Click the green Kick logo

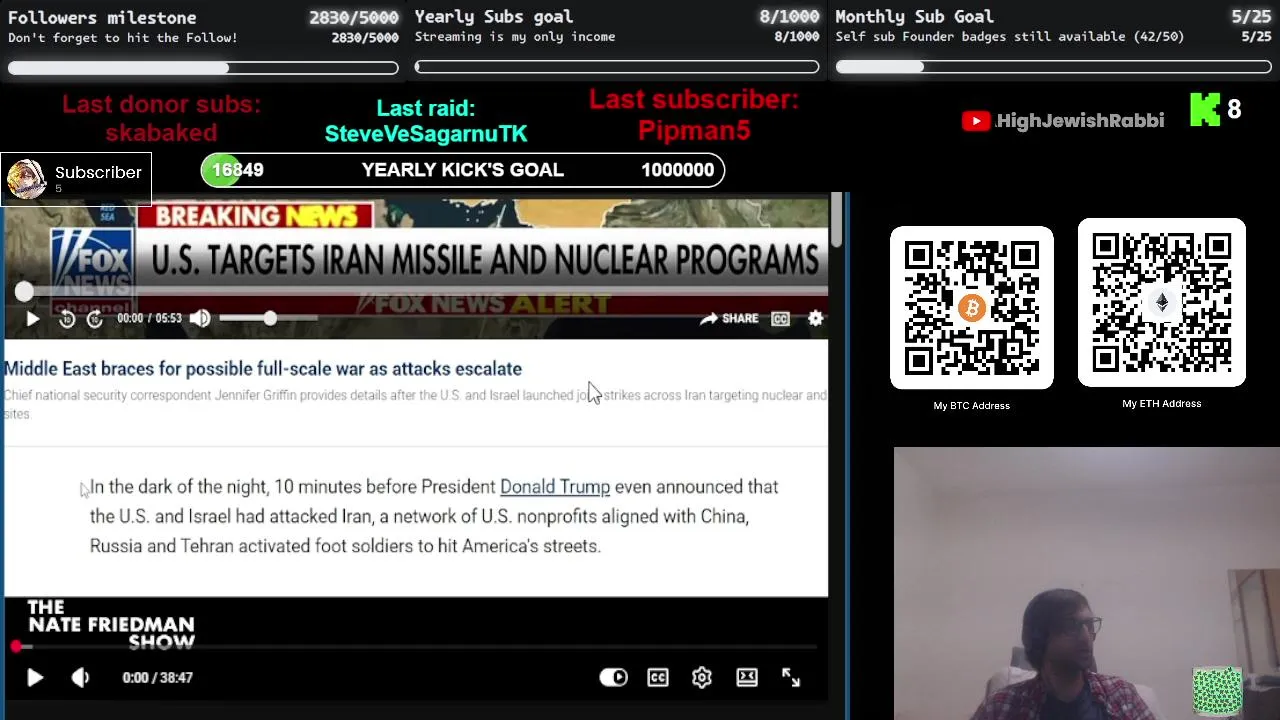click(x=1205, y=110)
